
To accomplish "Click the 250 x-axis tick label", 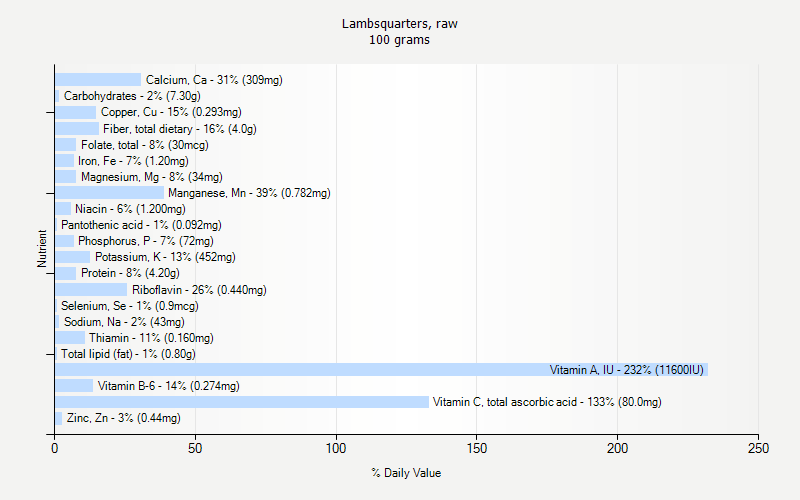I will [x=758, y=448].
